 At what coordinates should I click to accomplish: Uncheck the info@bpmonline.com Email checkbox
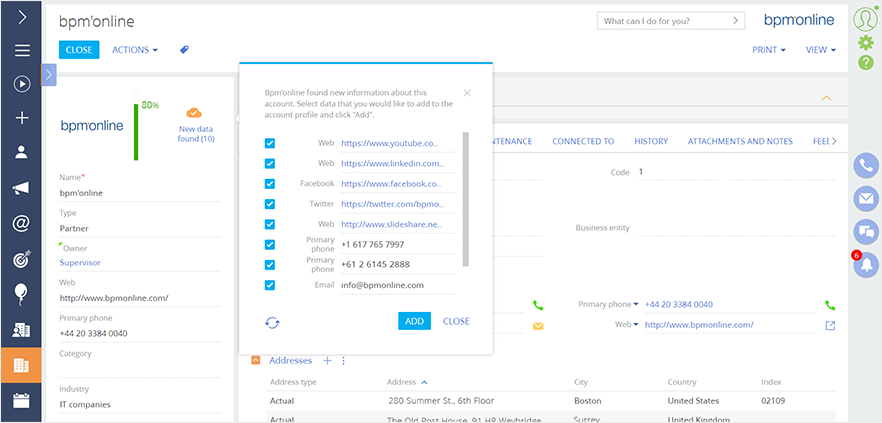(x=270, y=285)
